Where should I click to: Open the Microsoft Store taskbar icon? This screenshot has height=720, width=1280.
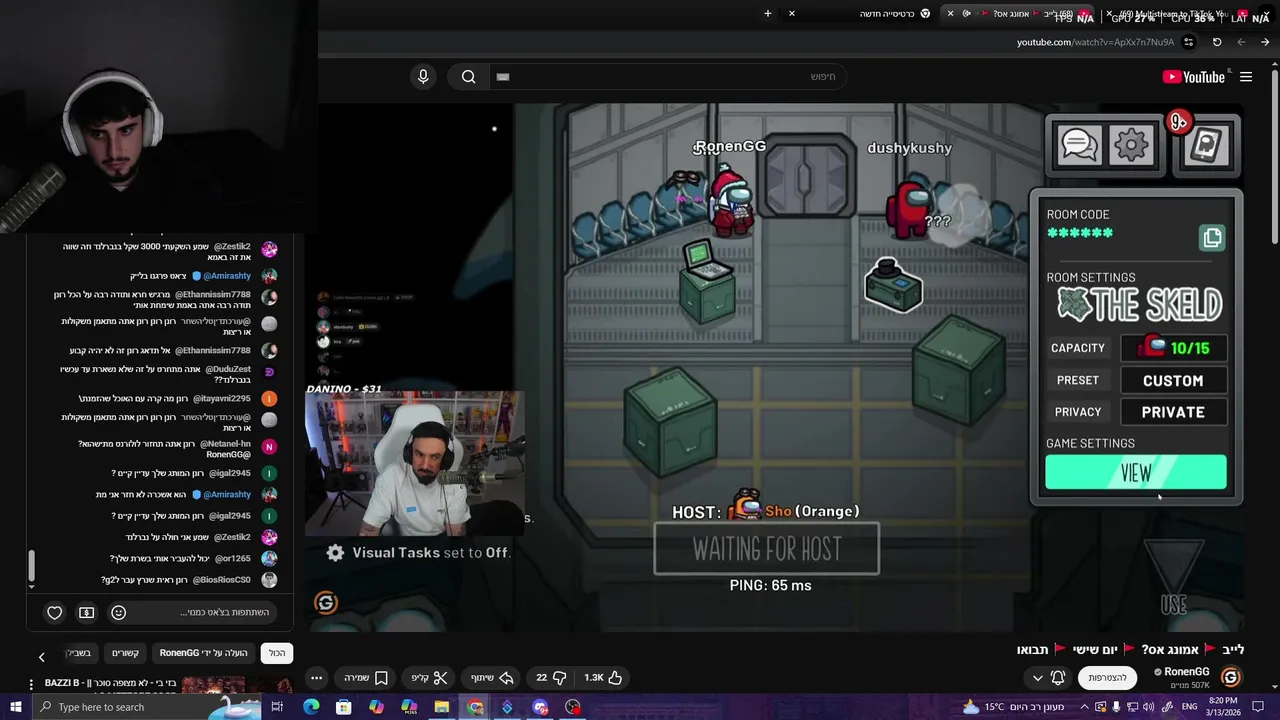click(x=343, y=707)
